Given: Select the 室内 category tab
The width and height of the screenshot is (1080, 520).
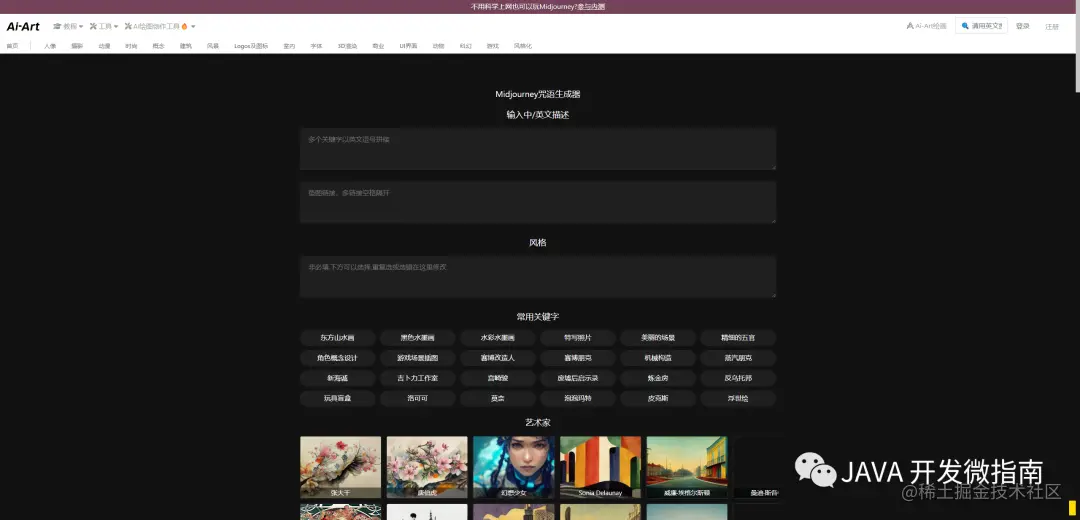Looking at the screenshot, I should pos(289,46).
